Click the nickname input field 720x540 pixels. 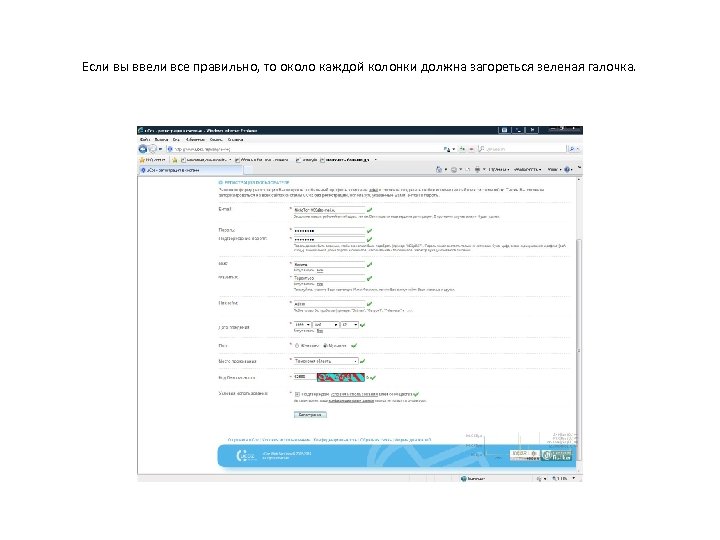329,304
